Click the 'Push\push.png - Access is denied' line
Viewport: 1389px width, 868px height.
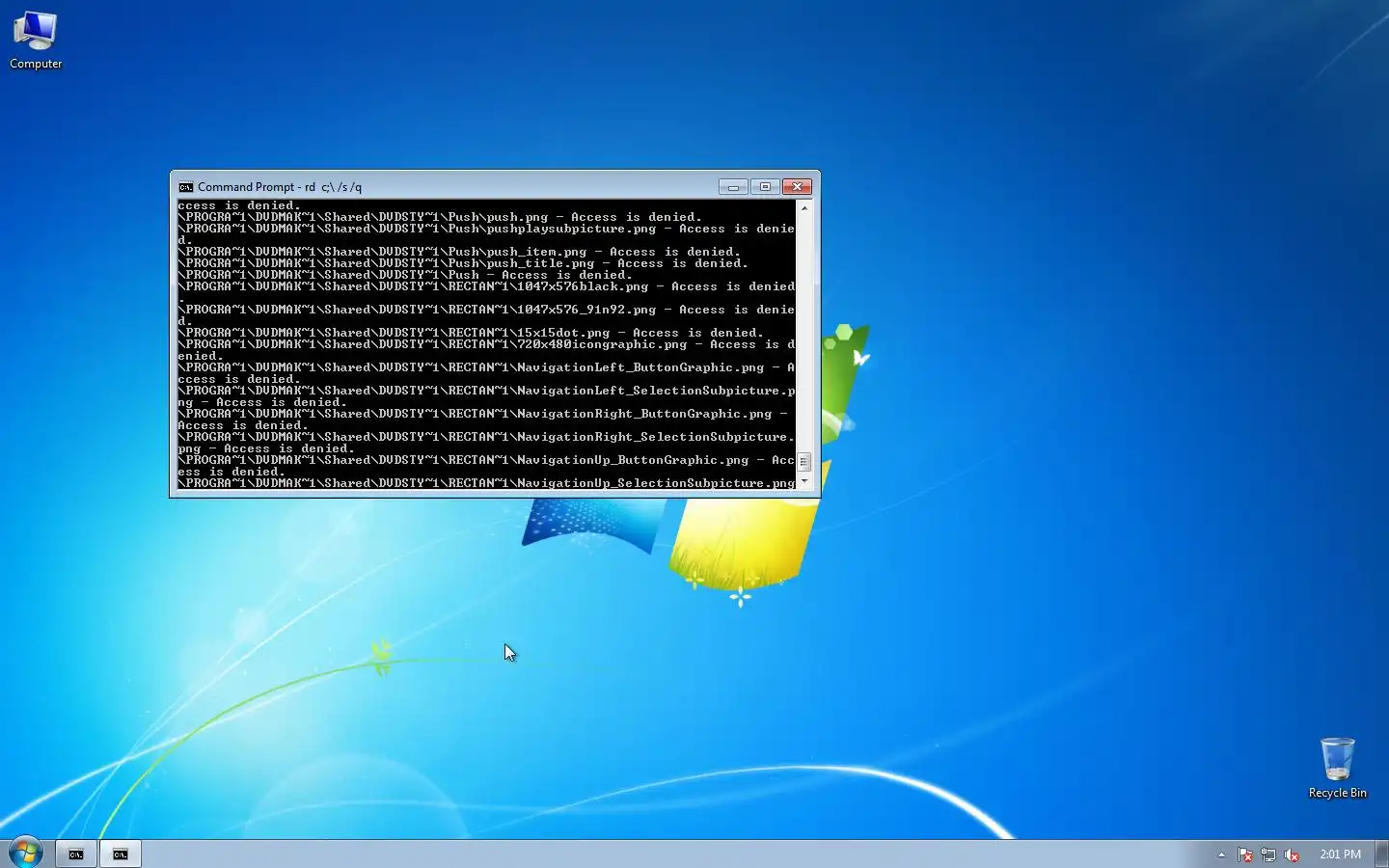(440, 217)
